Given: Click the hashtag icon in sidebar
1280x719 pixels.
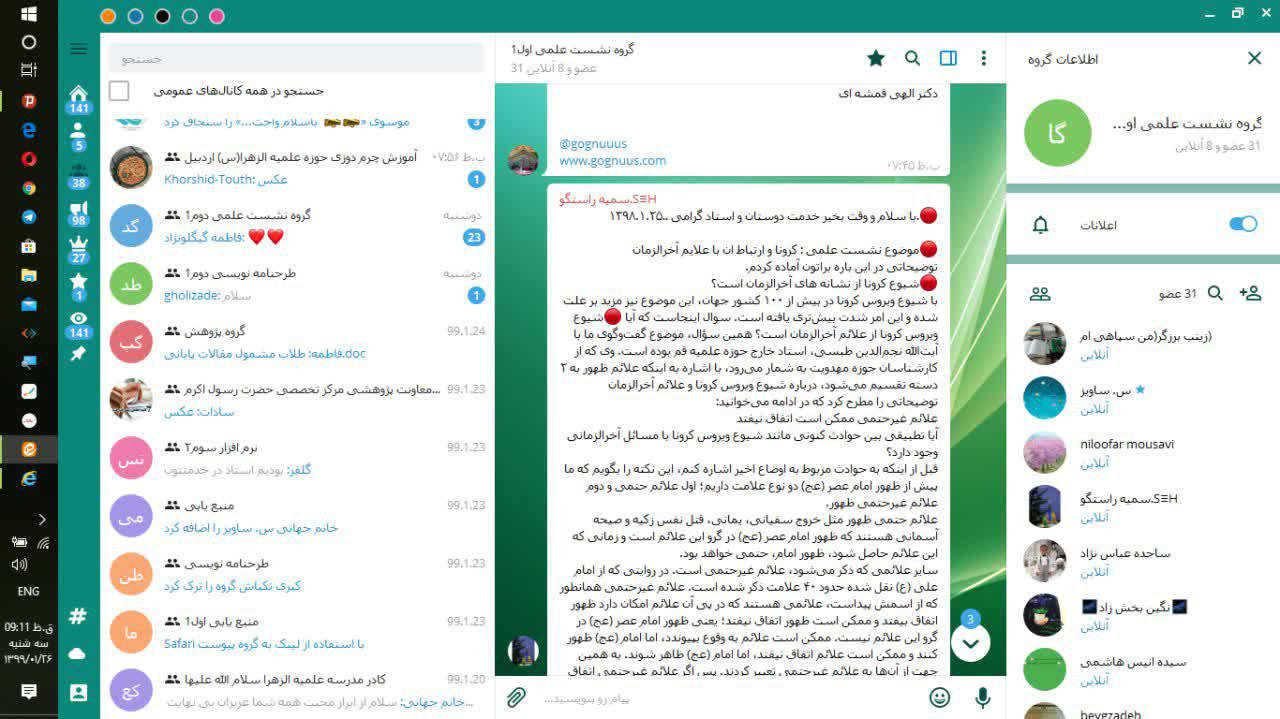Looking at the screenshot, I should pos(78,616).
